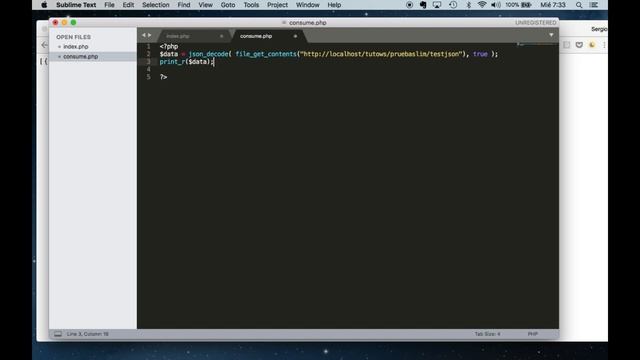
Task: Open the AirPlay display menu icon
Action: pos(437,5)
